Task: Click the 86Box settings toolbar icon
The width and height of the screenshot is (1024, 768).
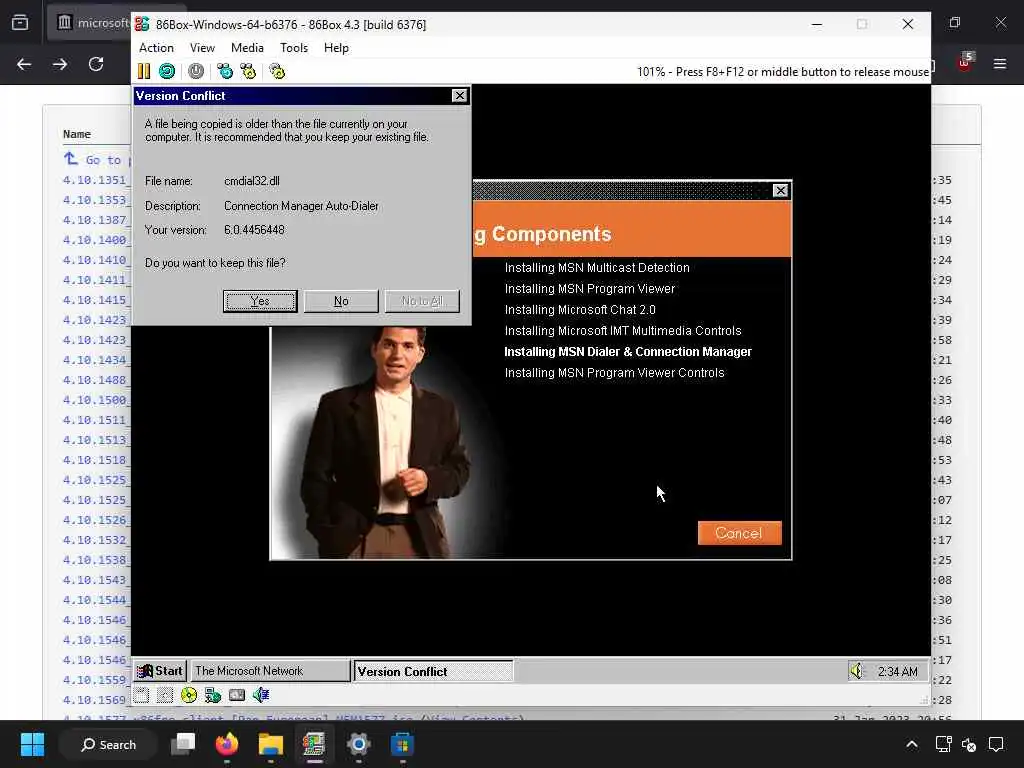Action: (x=277, y=71)
